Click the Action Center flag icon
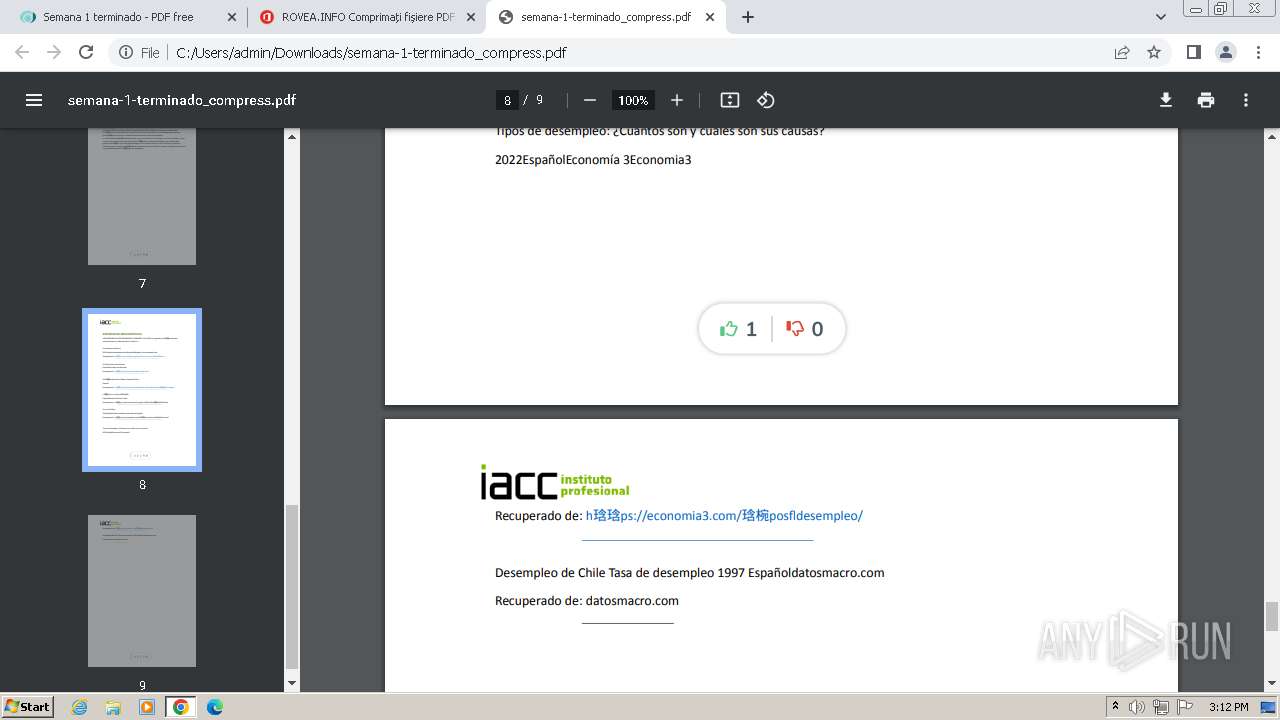 1185,707
